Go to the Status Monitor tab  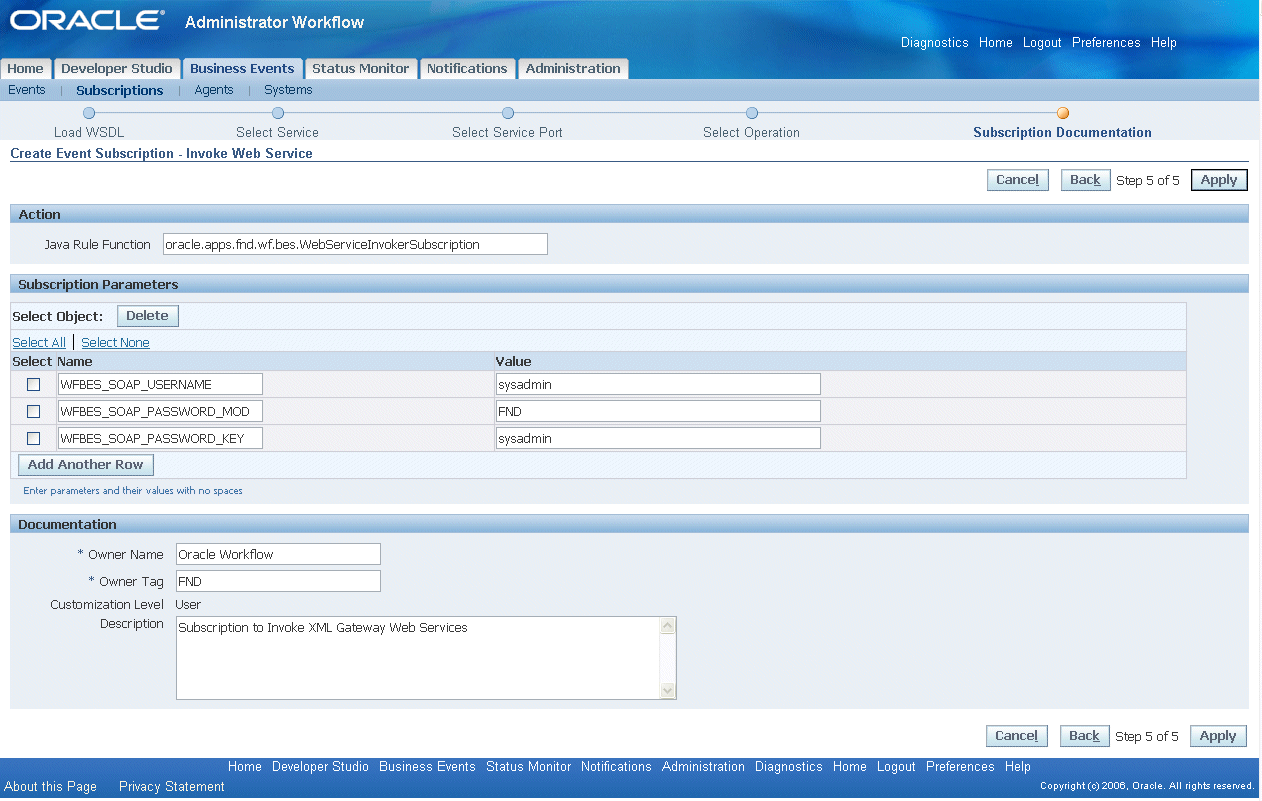[360, 69]
